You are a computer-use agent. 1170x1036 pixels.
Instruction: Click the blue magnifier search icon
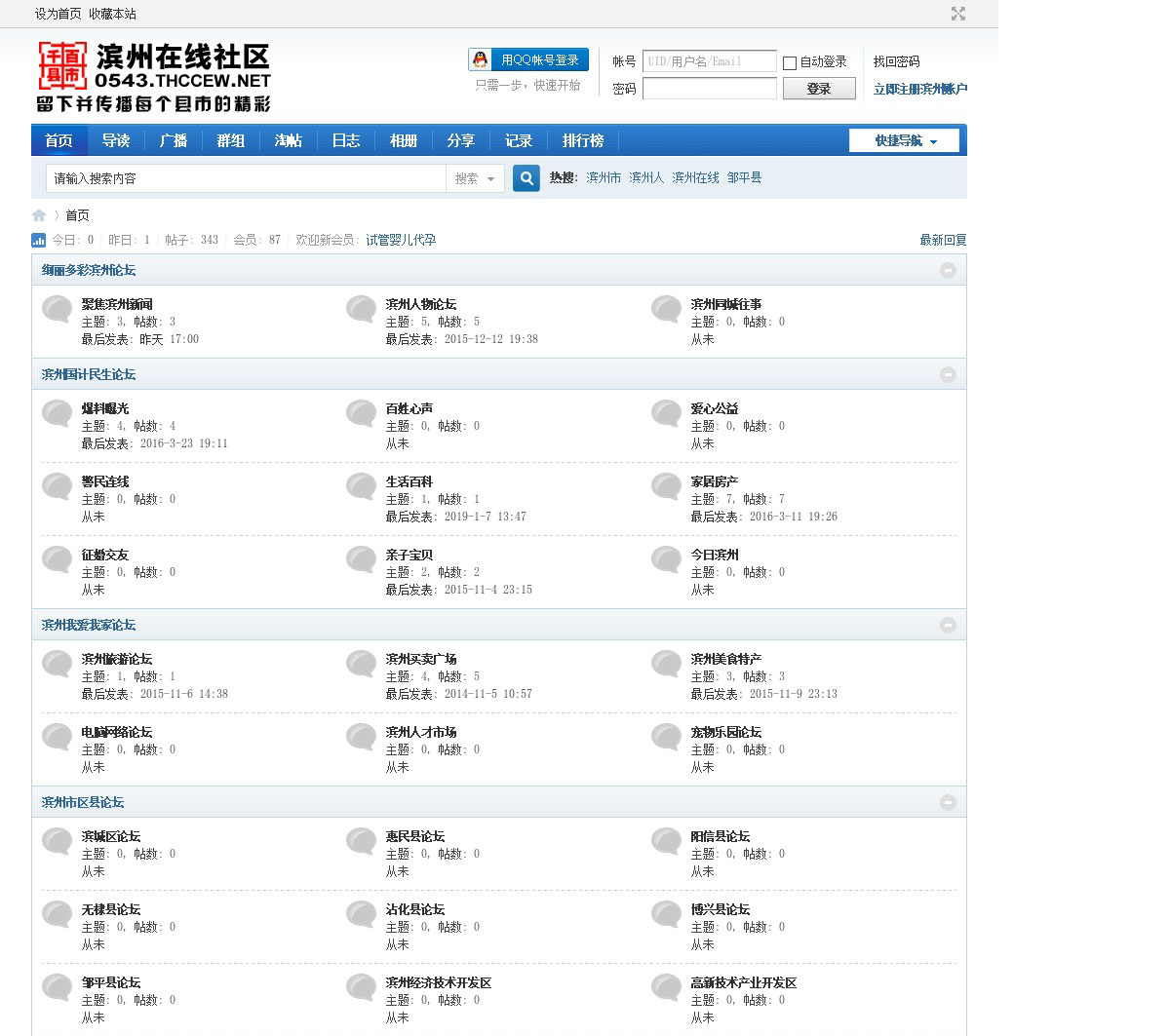point(526,178)
